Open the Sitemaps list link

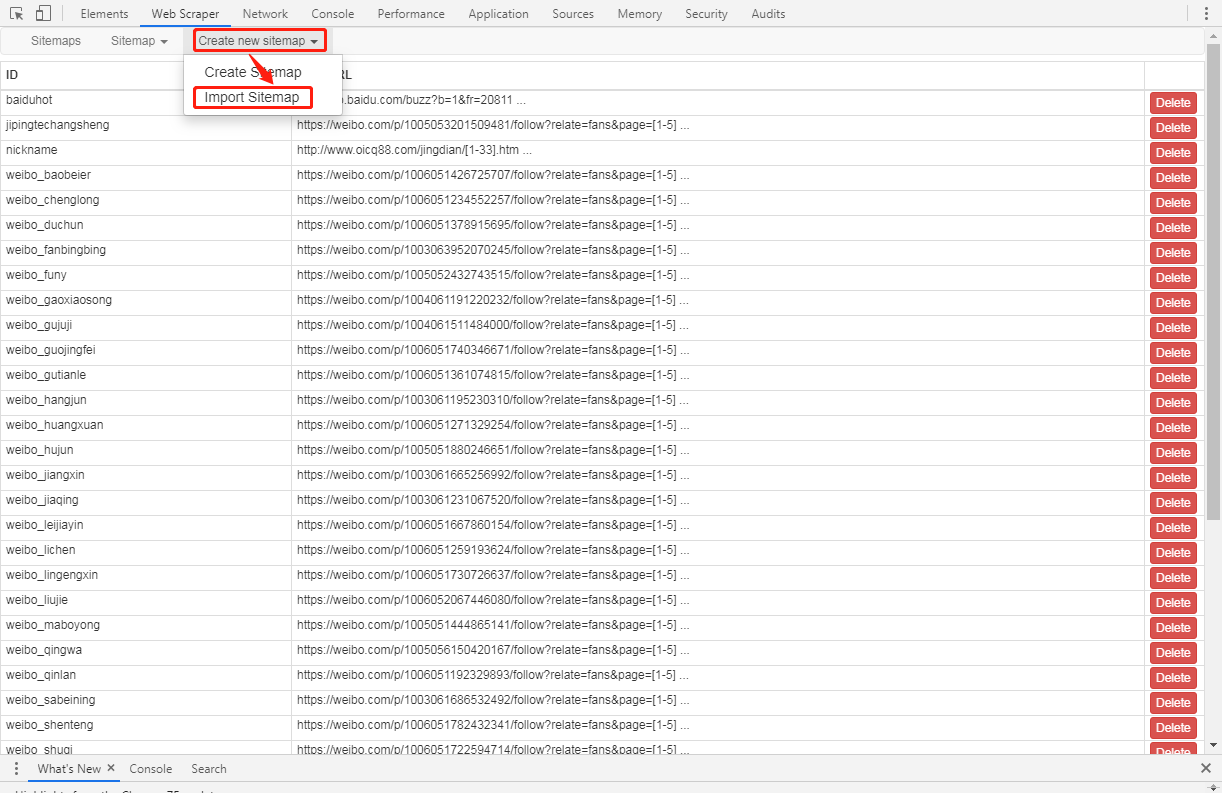click(x=56, y=41)
